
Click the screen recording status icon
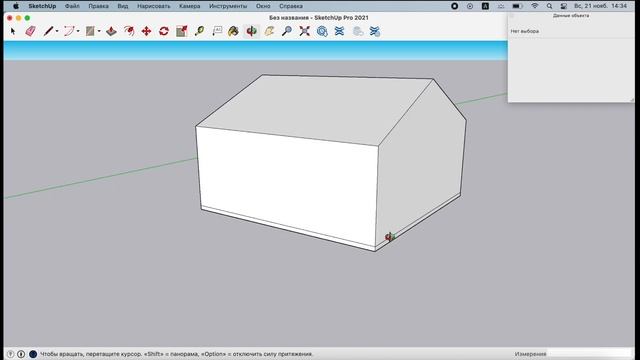(x=455, y=6)
